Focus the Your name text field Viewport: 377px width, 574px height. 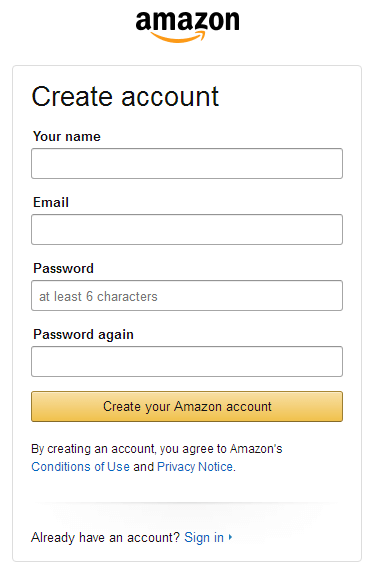pos(187,163)
